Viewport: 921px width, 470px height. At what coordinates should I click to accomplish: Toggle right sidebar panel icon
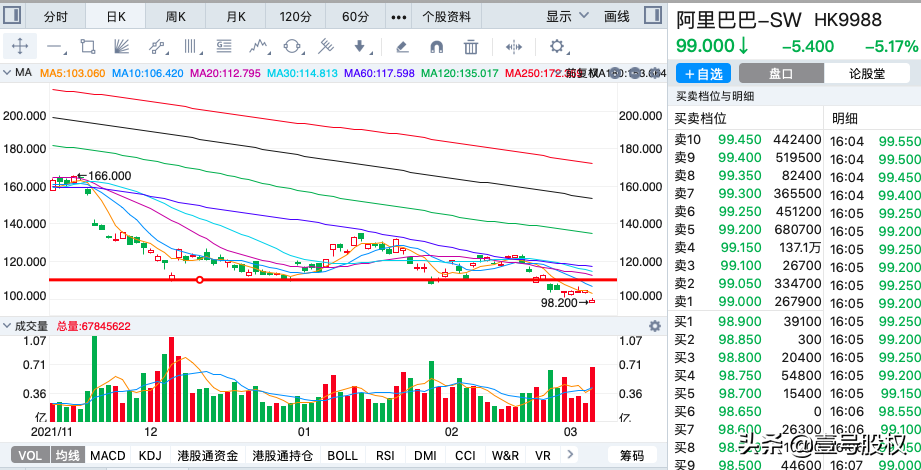point(652,15)
